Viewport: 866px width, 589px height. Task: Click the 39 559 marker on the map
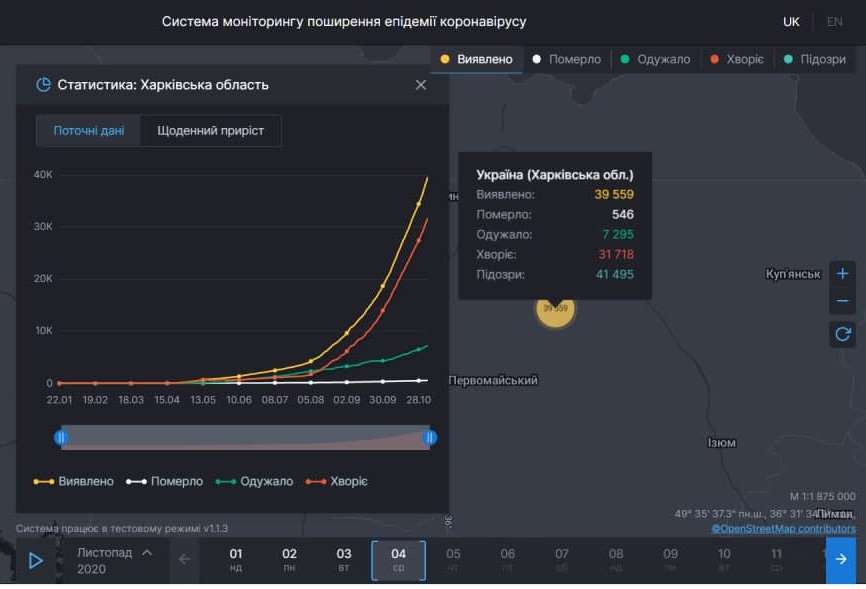tap(555, 311)
